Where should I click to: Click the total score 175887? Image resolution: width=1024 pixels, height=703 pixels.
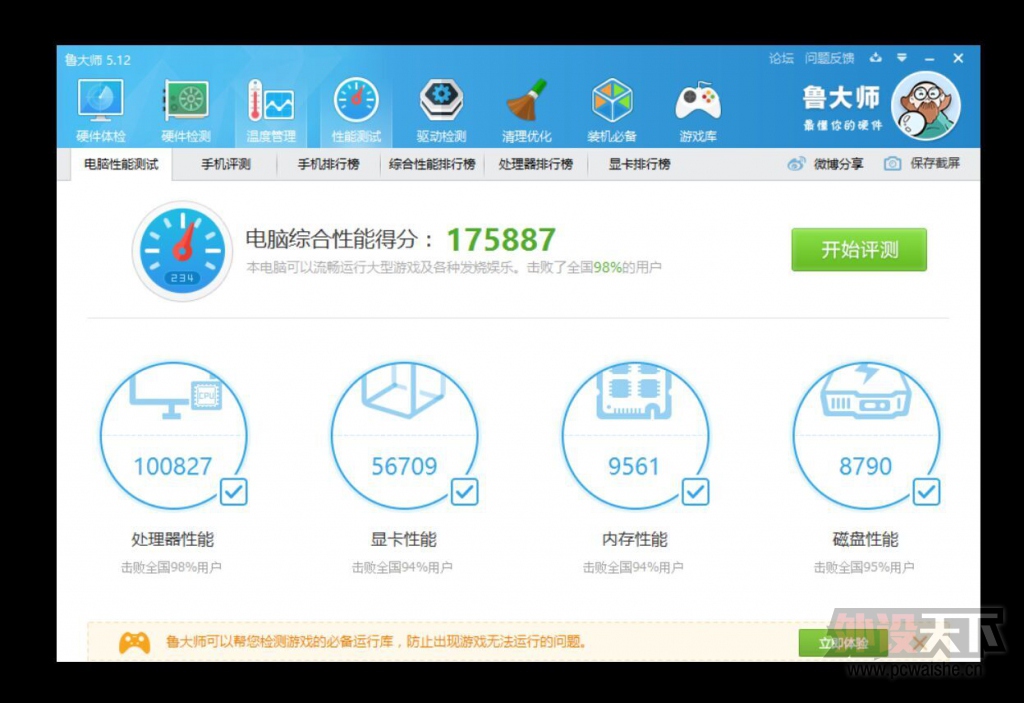point(502,239)
